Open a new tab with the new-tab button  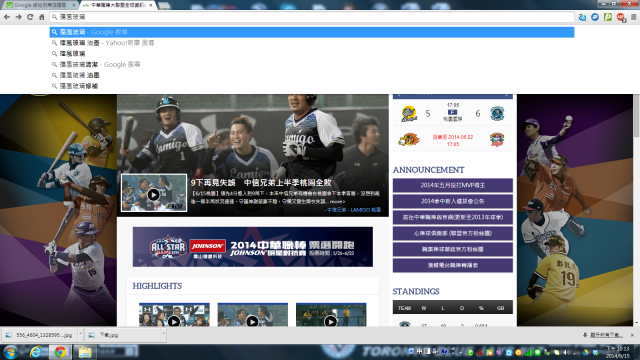point(164,5)
